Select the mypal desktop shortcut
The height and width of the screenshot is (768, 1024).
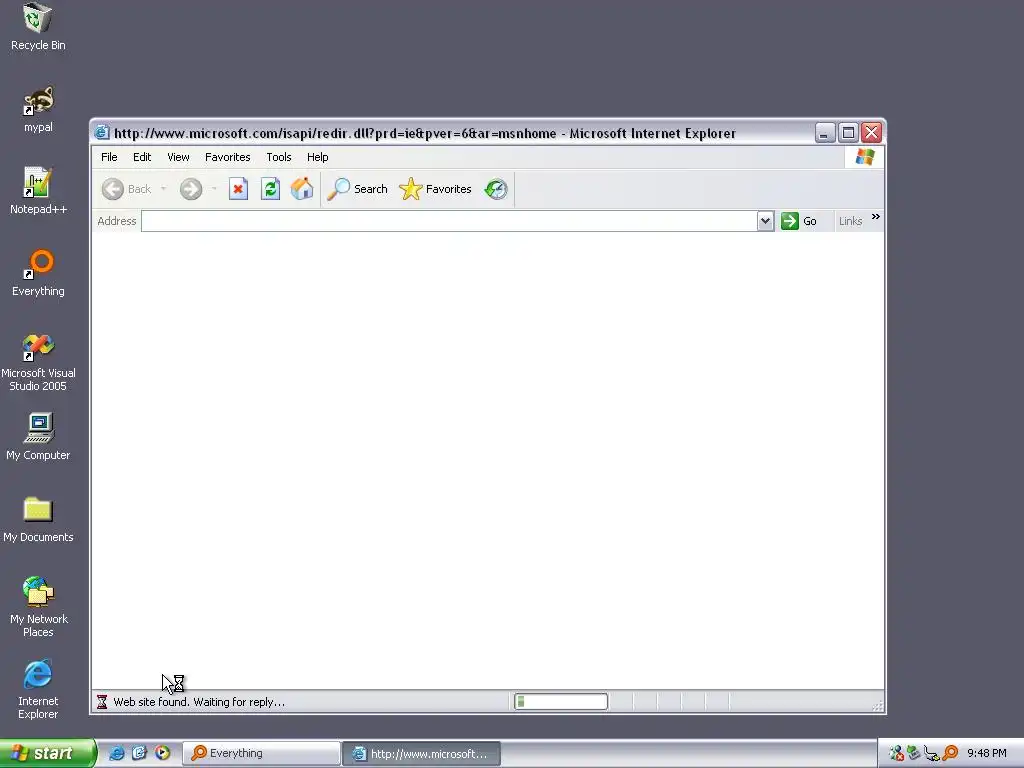pyautogui.click(x=38, y=110)
